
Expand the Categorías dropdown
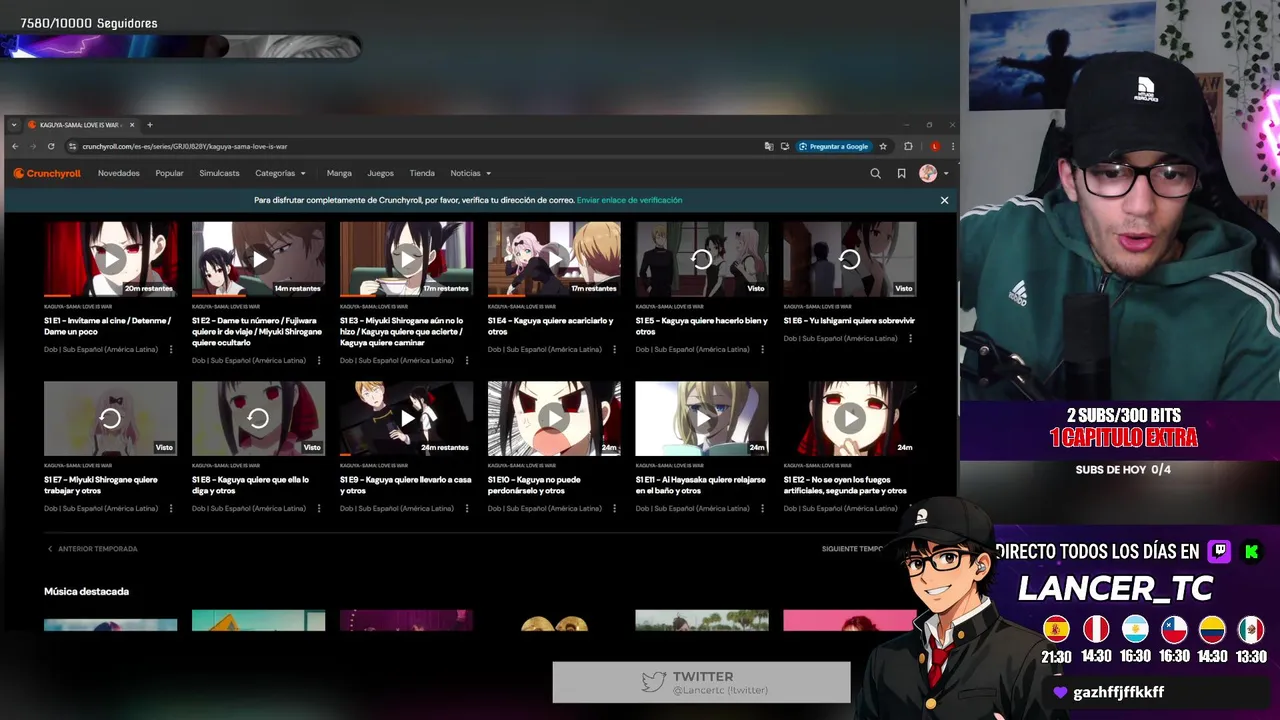click(280, 173)
